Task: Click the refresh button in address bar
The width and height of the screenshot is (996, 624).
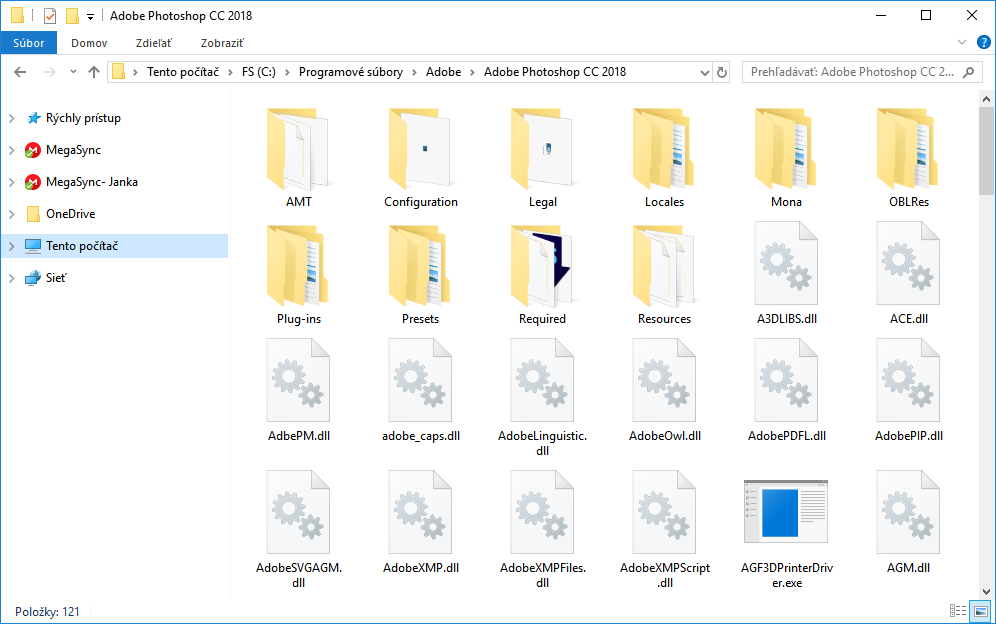Action: [x=722, y=72]
